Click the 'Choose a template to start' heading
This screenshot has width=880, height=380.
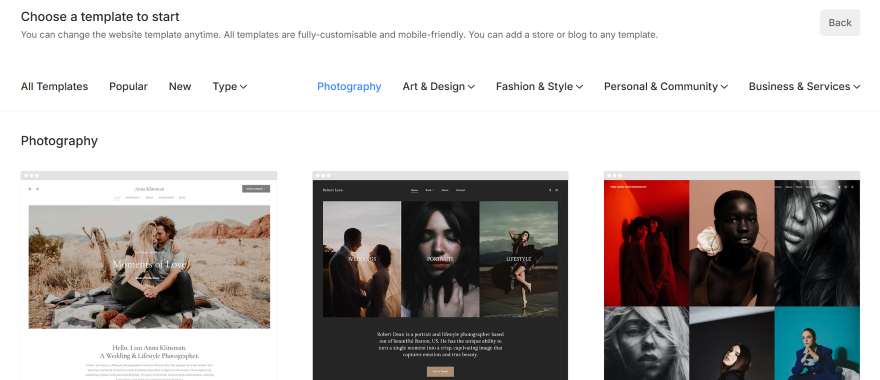click(100, 17)
